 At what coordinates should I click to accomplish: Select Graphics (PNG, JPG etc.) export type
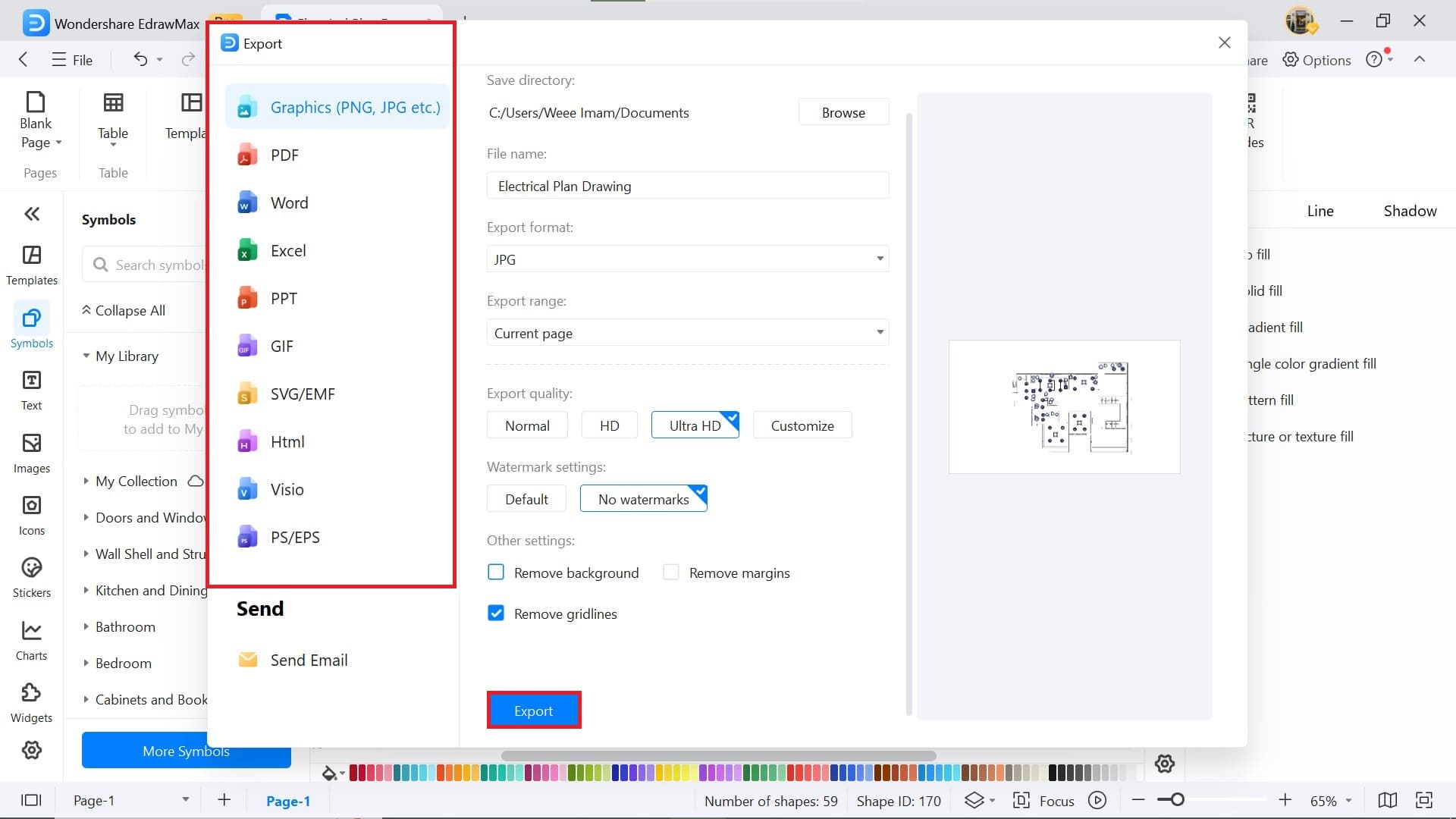click(337, 107)
